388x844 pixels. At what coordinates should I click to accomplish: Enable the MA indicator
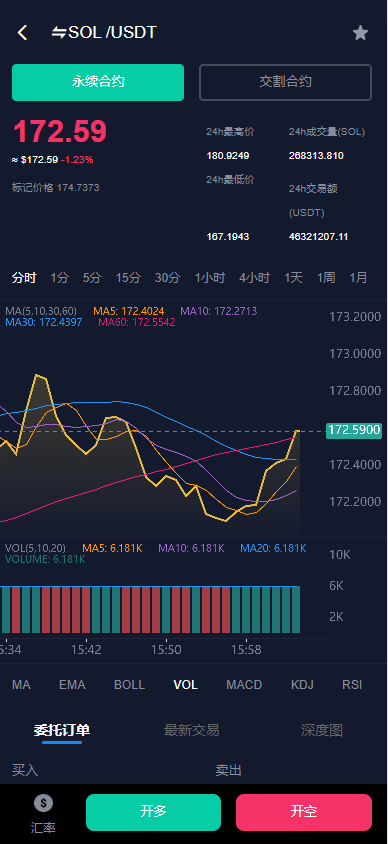click(22, 685)
